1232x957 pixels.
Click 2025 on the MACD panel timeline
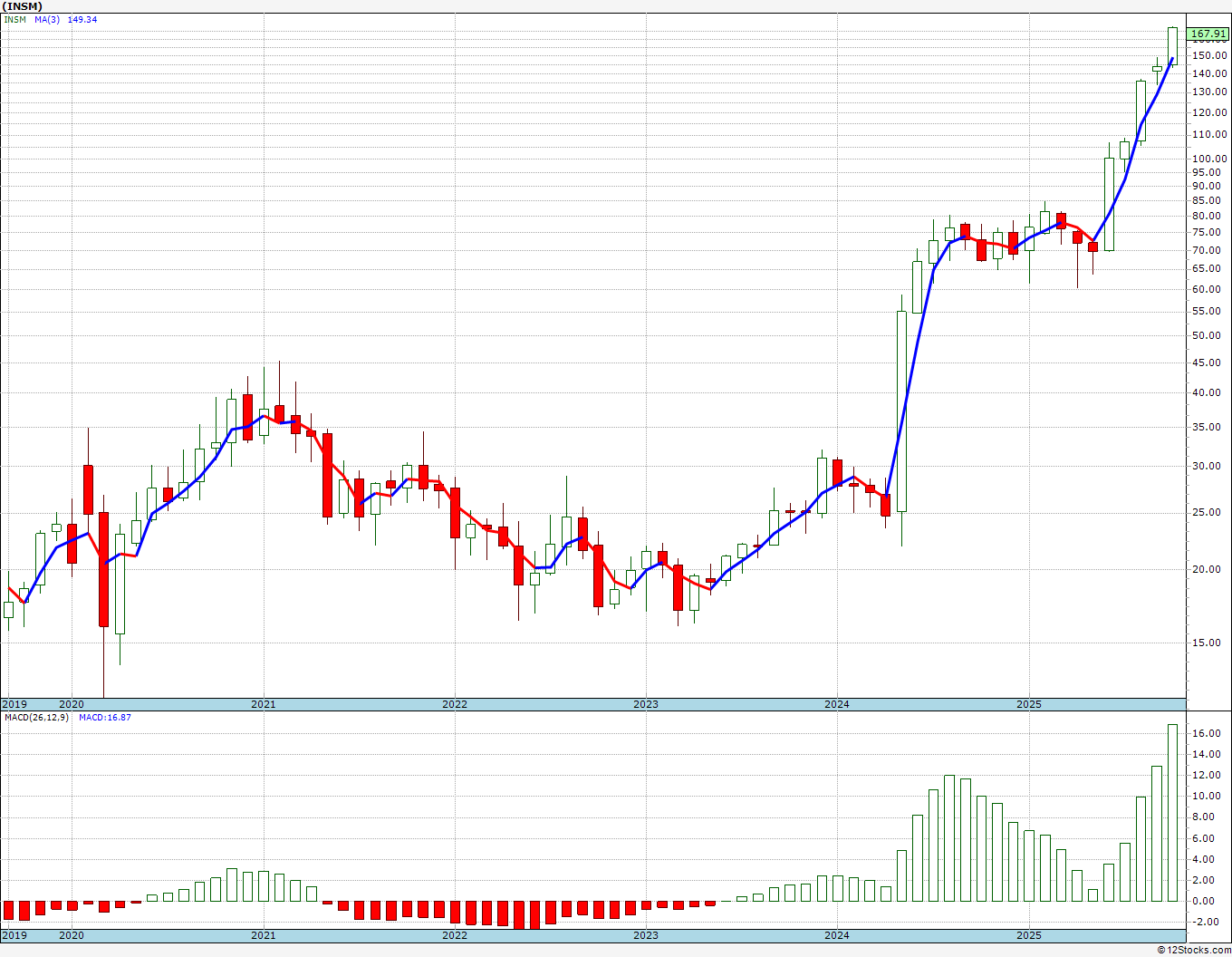tap(1029, 935)
